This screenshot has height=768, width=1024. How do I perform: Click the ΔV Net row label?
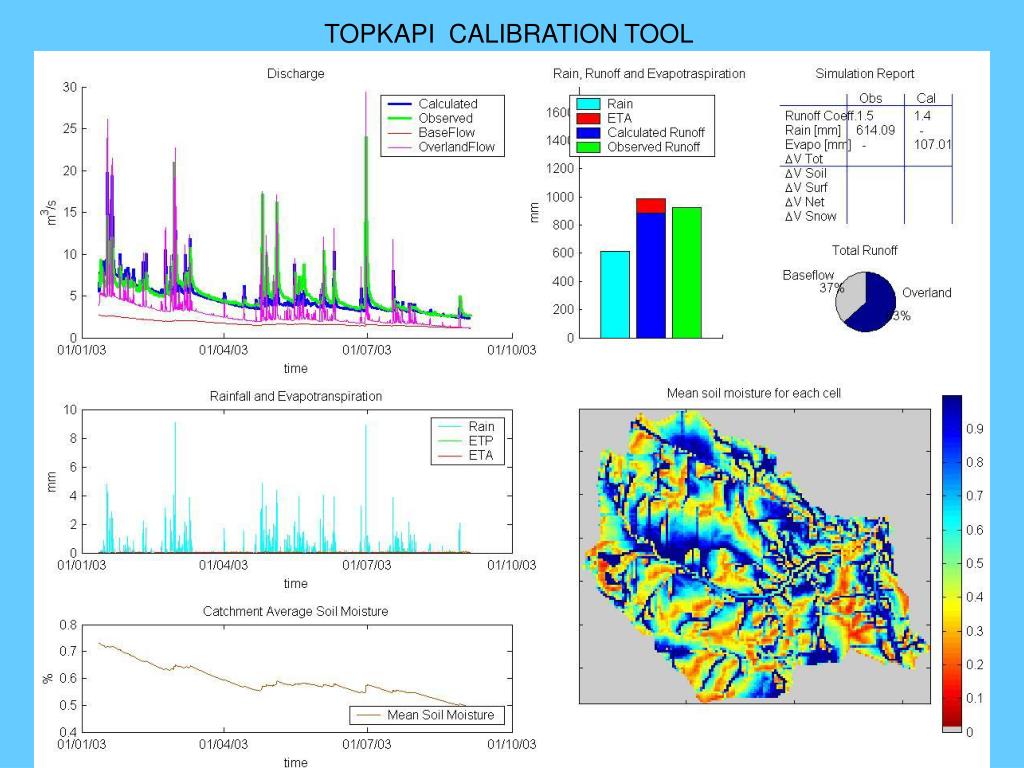point(804,202)
